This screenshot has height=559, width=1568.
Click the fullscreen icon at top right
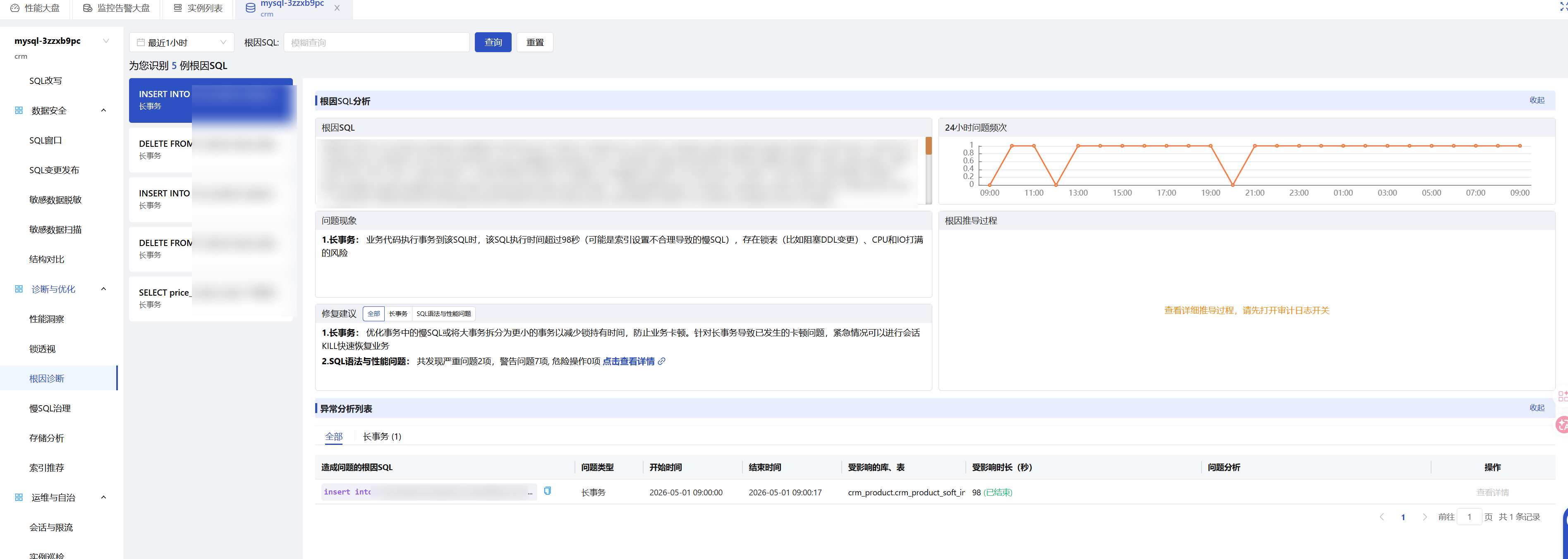[1563, 7]
